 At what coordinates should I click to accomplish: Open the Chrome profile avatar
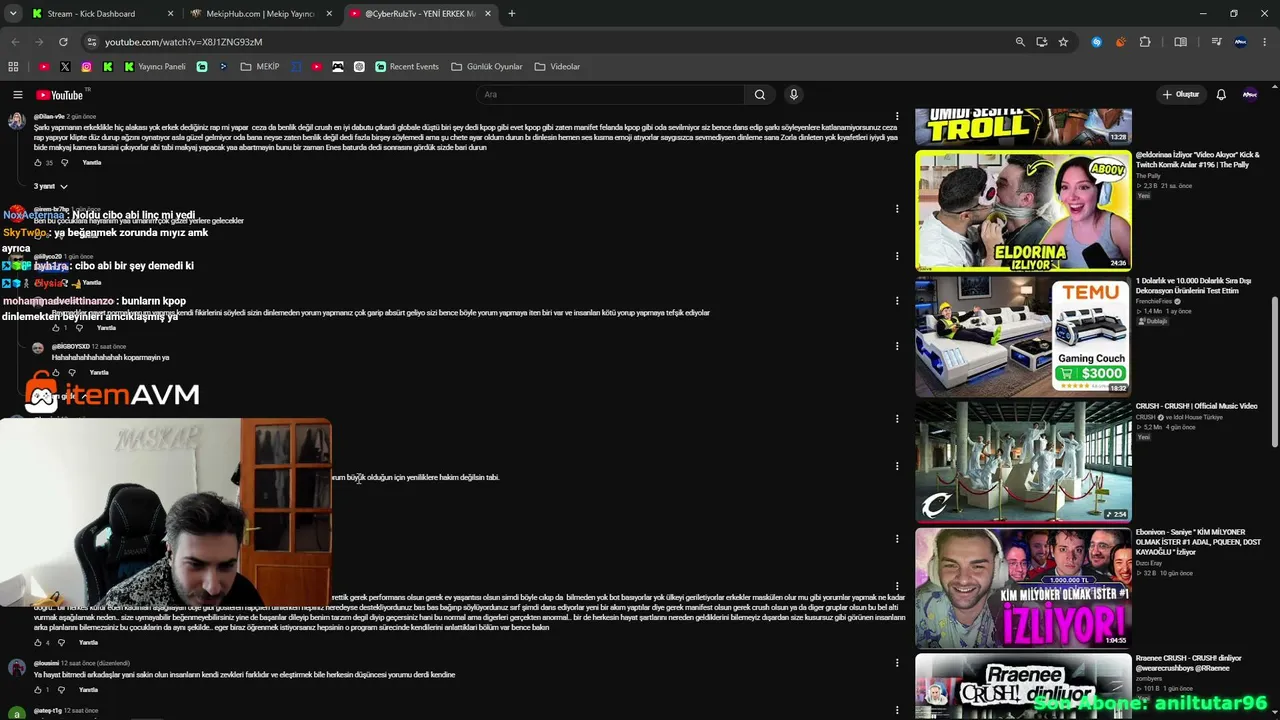point(1241,42)
